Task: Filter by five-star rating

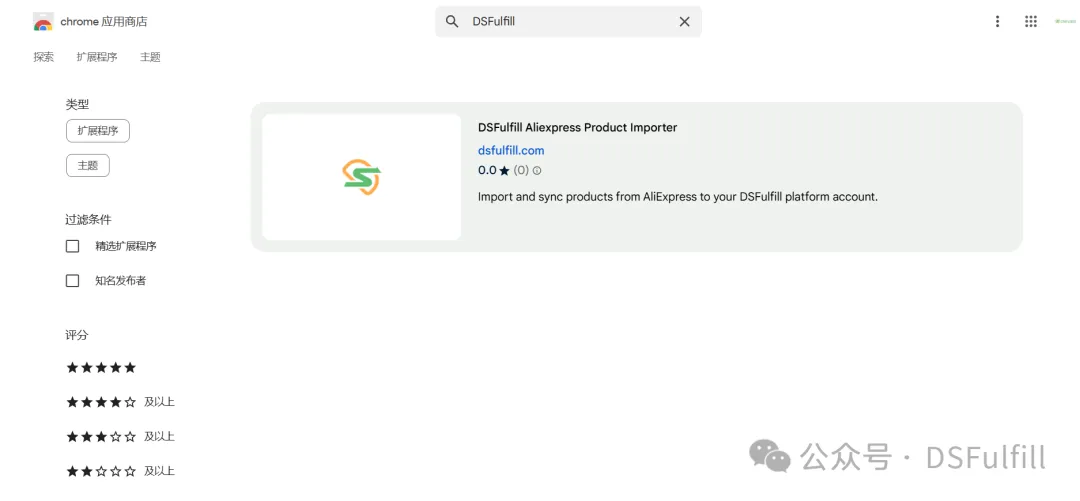Action: [x=101, y=368]
